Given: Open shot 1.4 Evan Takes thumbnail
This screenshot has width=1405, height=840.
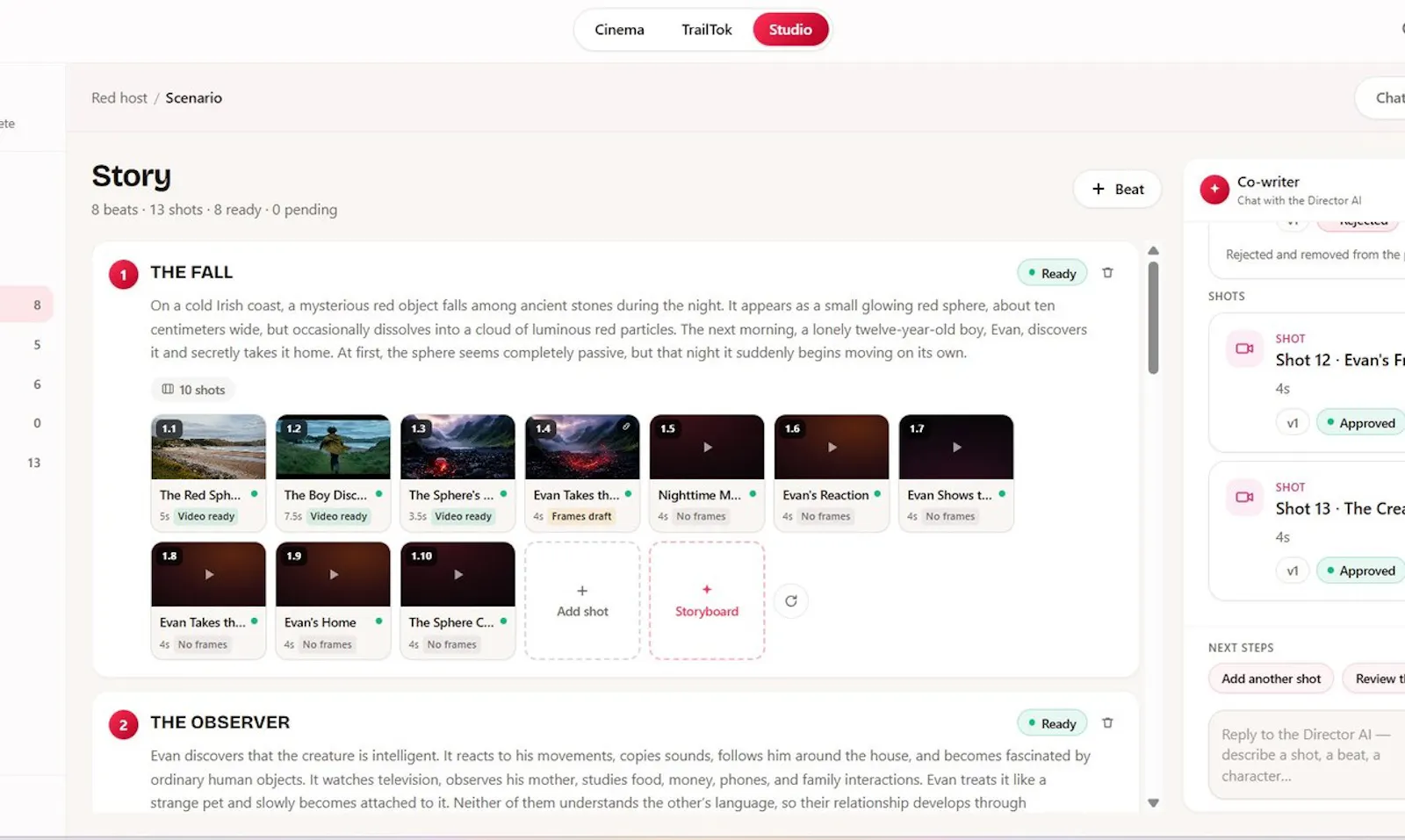Looking at the screenshot, I should pos(582,448).
